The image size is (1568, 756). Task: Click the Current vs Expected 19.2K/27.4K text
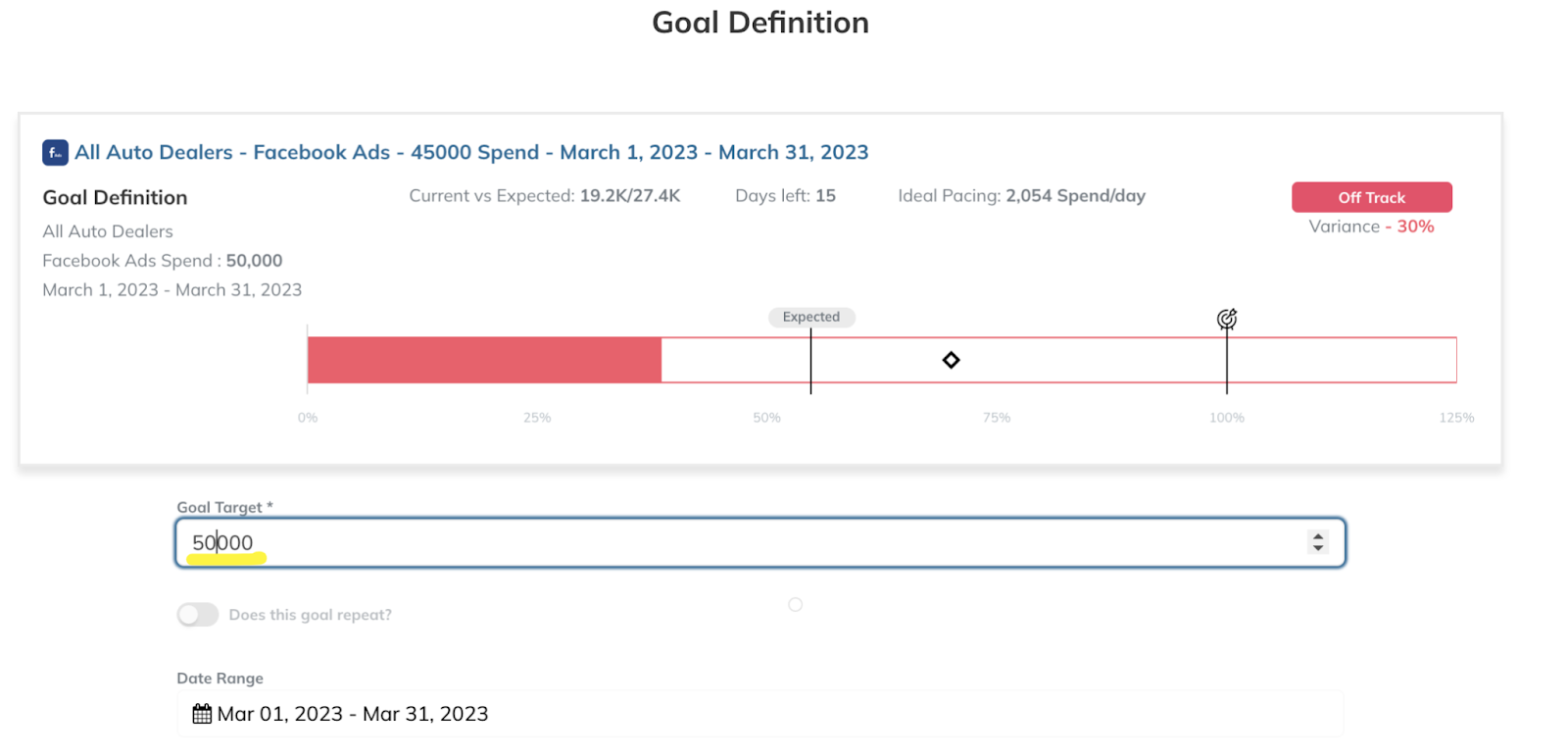[544, 196]
